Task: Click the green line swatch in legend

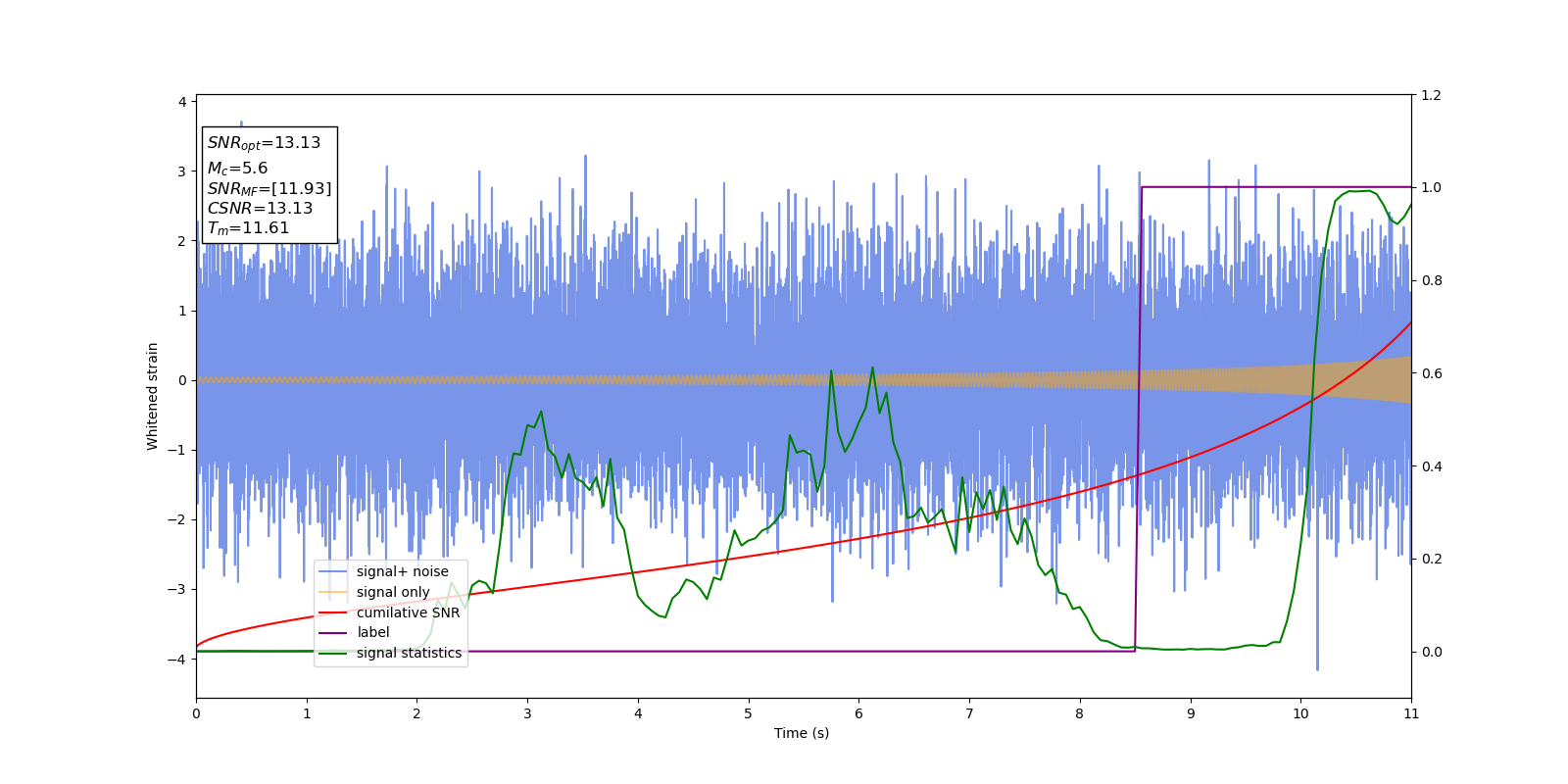Action: coord(333,654)
